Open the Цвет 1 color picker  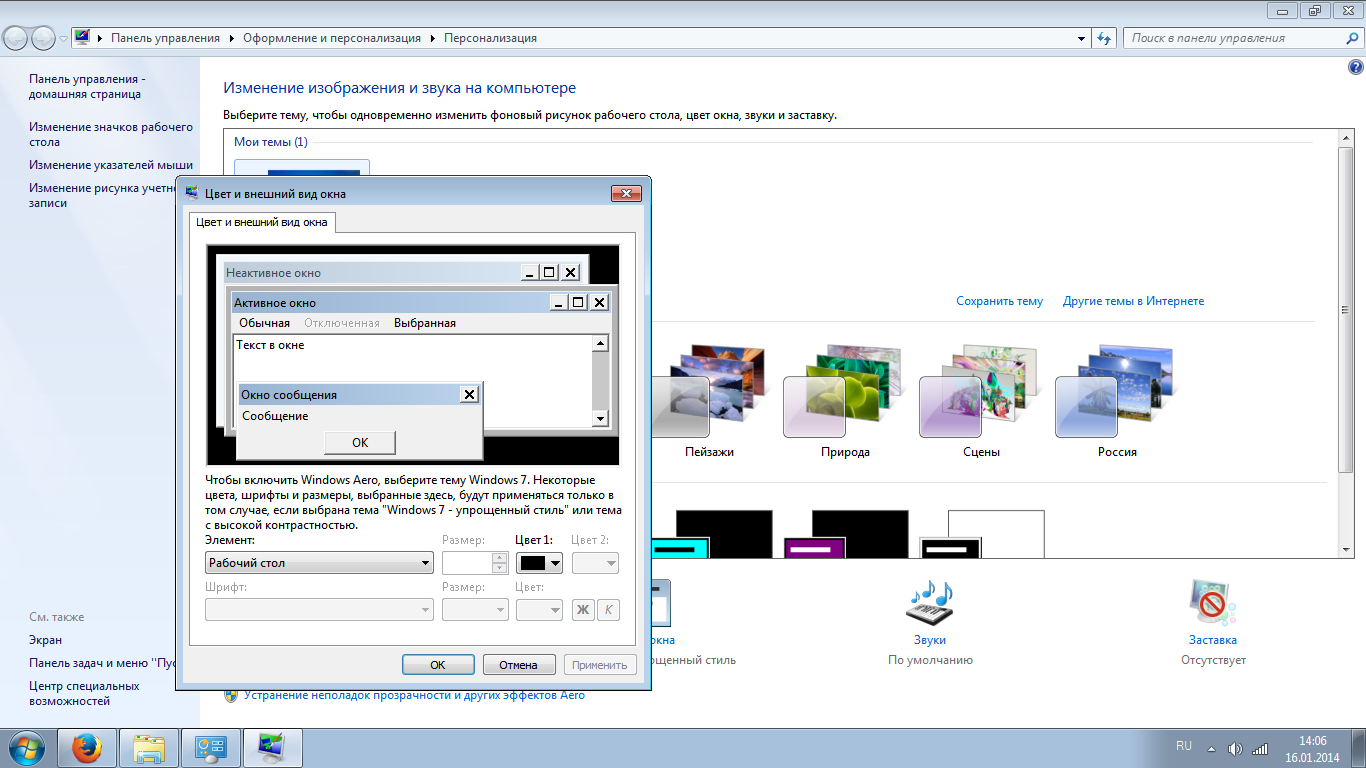tap(539, 563)
